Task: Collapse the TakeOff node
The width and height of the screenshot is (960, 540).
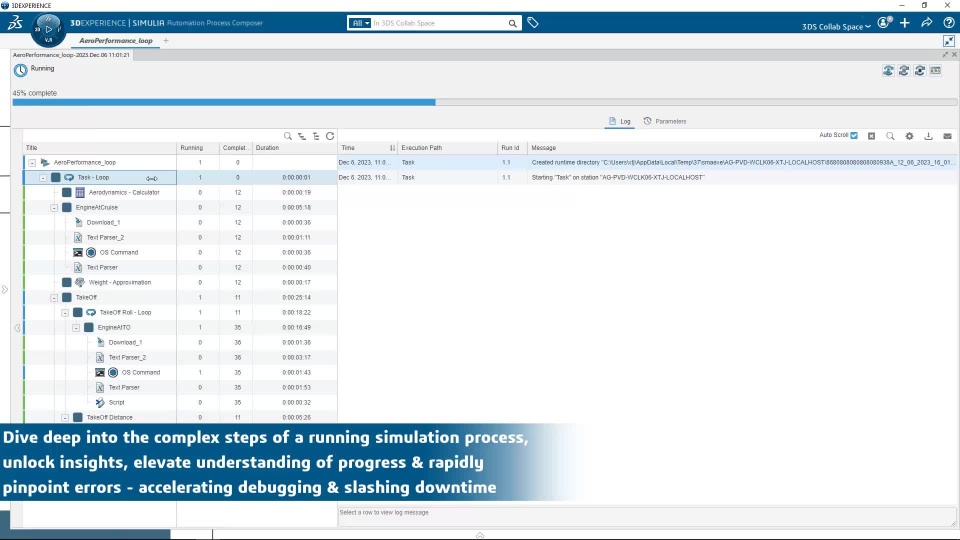Action: (54, 298)
